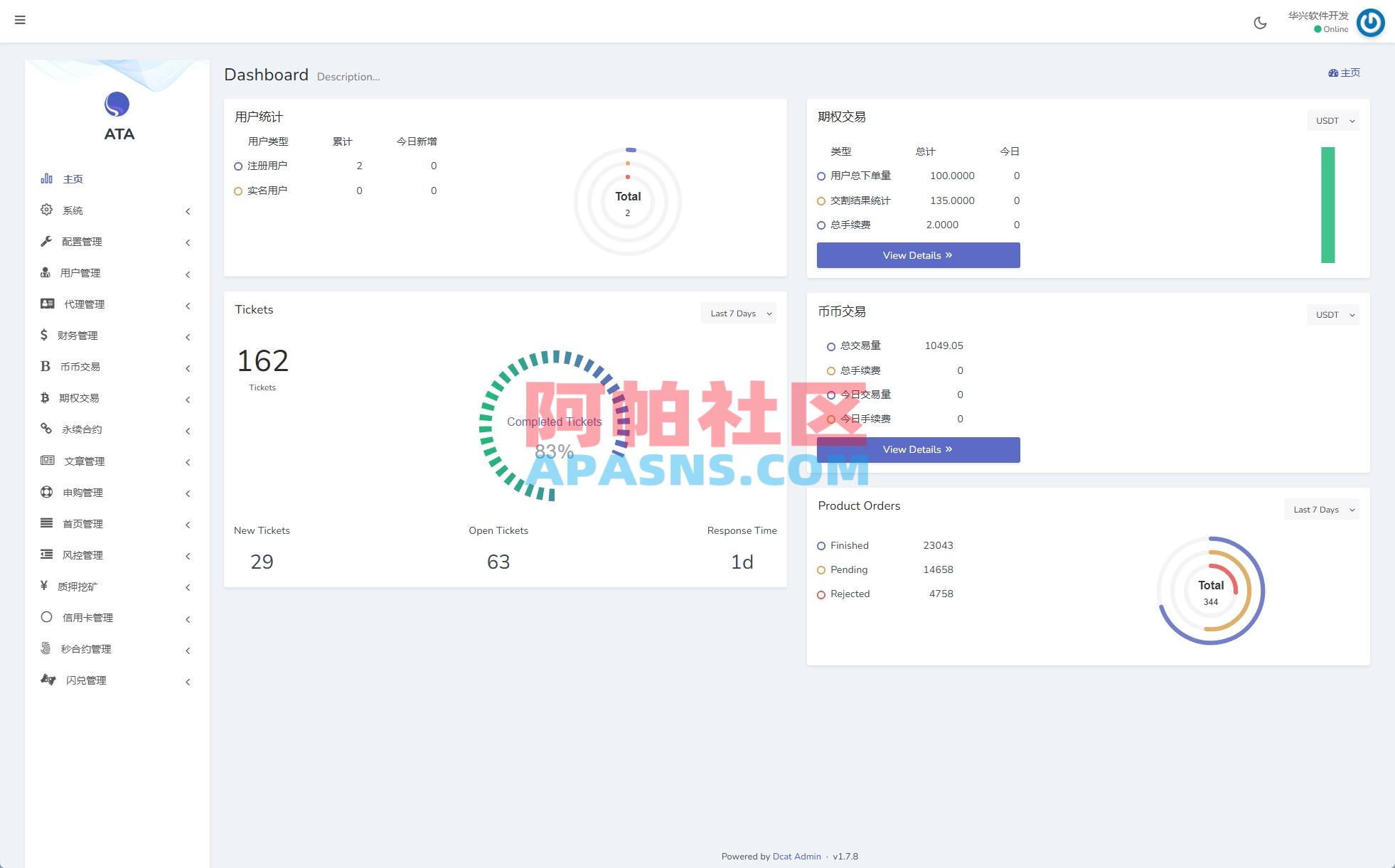Viewport: 1395px width, 868px height.
Task: Toggle the Finished legend marker in Product Orders
Action: (821, 545)
